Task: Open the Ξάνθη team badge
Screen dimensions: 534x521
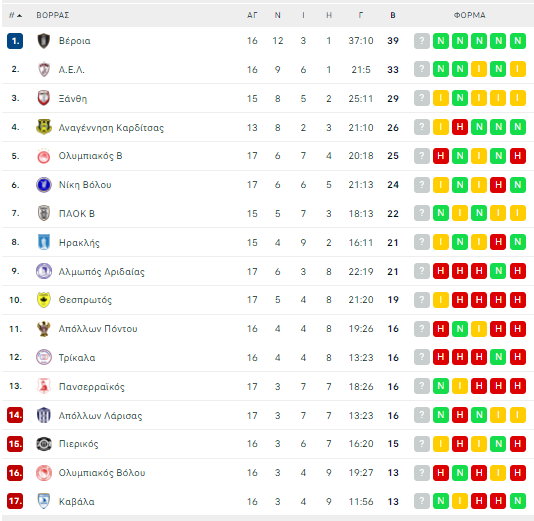Action: pyautogui.click(x=44, y=98)
